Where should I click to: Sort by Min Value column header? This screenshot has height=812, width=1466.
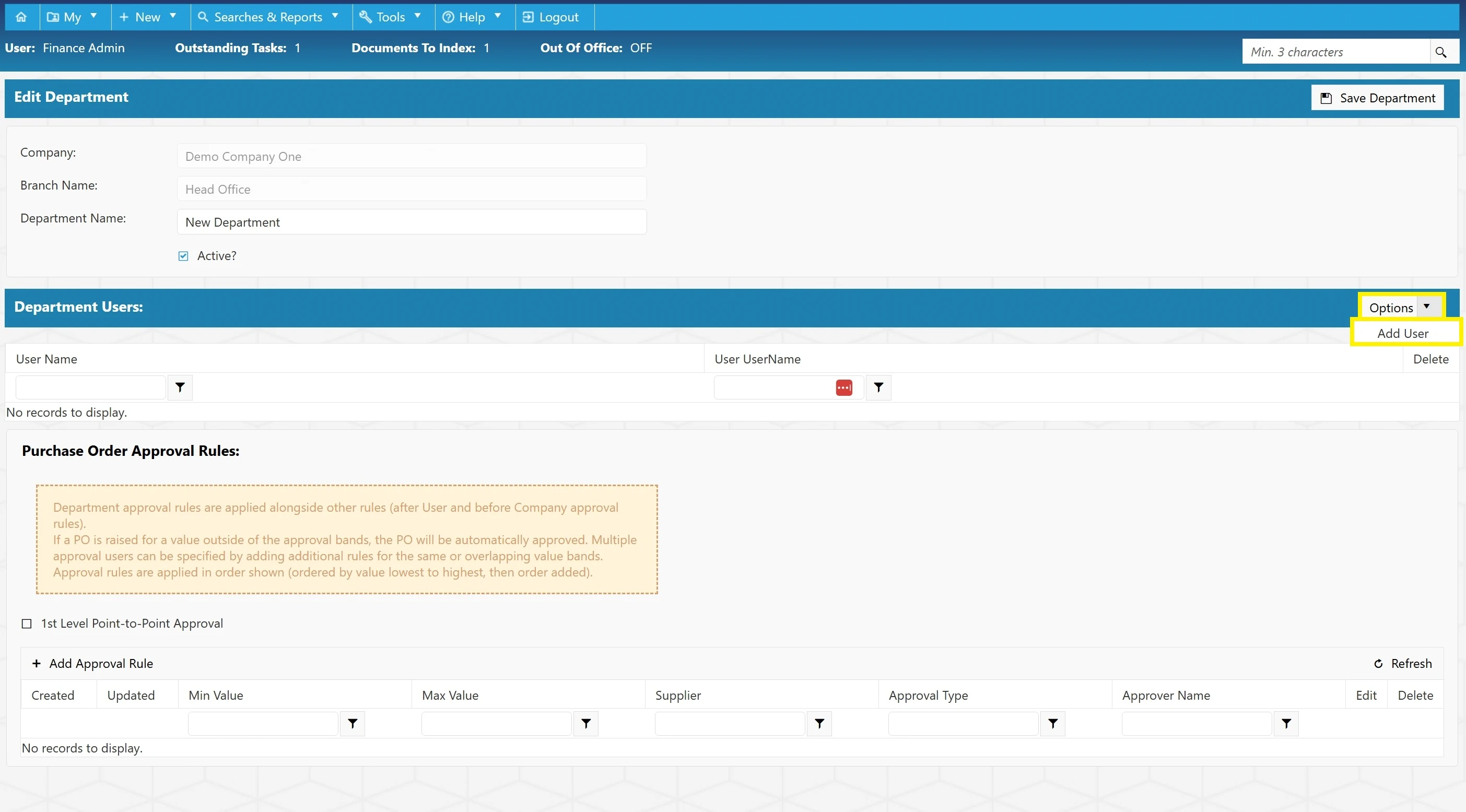pyautogui.click(x=216, y=696)
